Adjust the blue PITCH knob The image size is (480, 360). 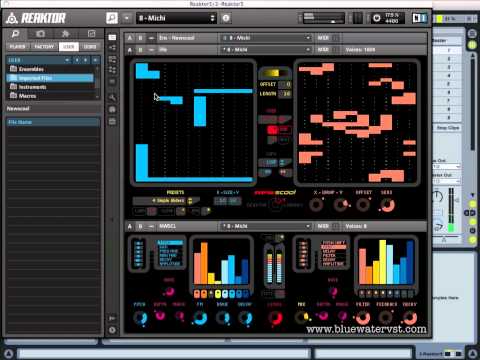pyautogui.click(x=140, y=318)
